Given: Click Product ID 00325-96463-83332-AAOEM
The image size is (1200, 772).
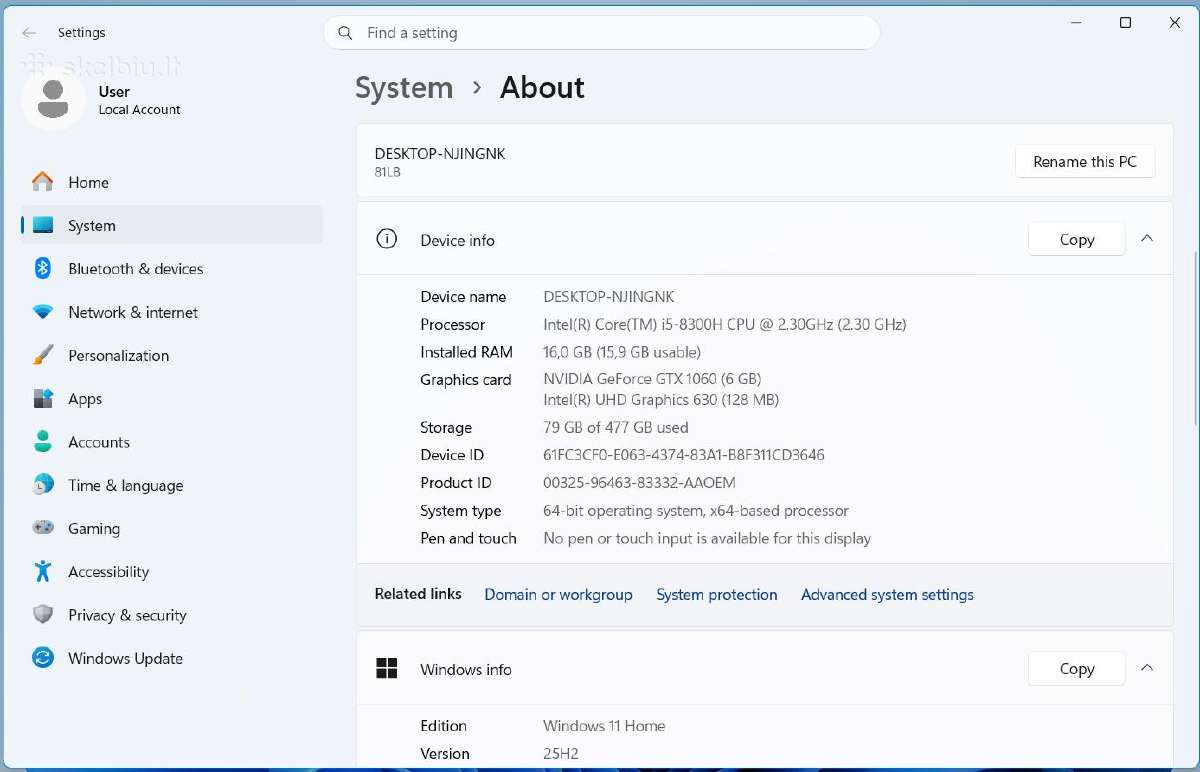Looking at the screenshot, I should (x=639, y=483).
